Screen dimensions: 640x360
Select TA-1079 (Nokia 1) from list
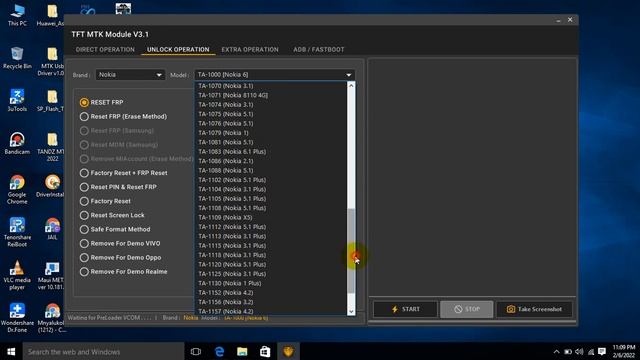[271, 133]
